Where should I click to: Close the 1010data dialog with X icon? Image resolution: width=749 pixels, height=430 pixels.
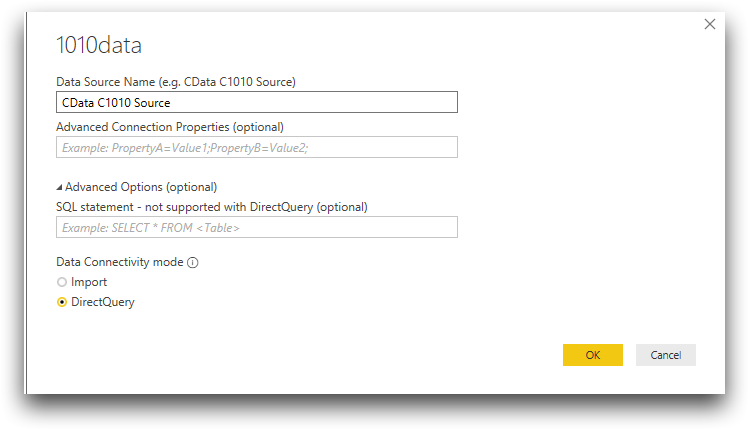click(x=709, y=24)
